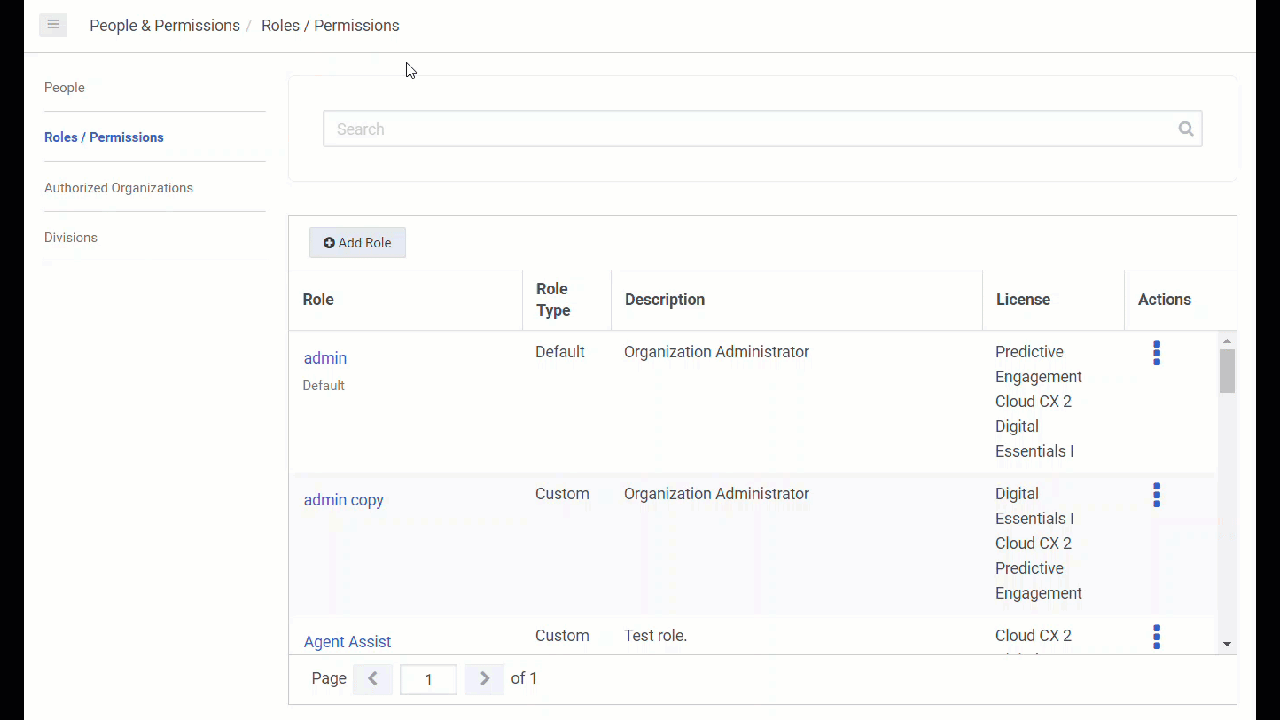This screenshot has height=720, width=1280.
Task: Open the Agent Assist role link
Action: click(347, 642)
